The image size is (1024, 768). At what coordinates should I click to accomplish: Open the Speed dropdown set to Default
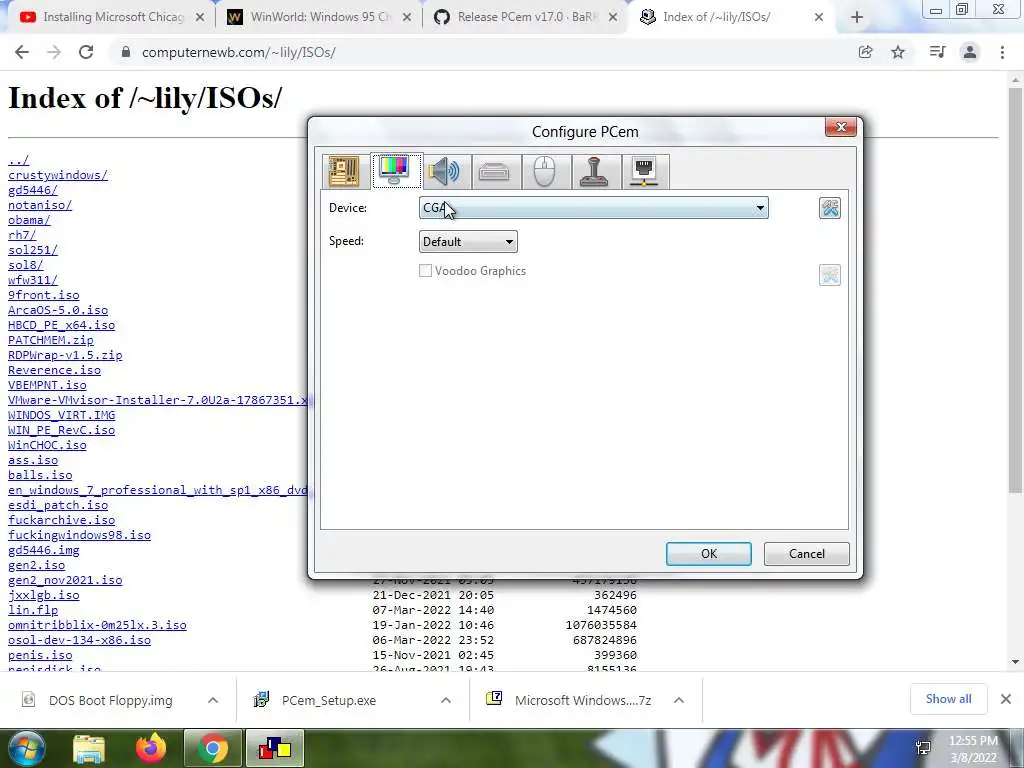click(468, 242)
